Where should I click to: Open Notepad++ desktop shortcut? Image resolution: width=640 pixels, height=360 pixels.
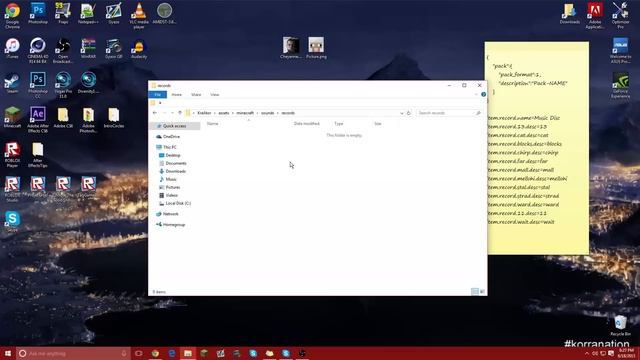click(x=88, y=13)
